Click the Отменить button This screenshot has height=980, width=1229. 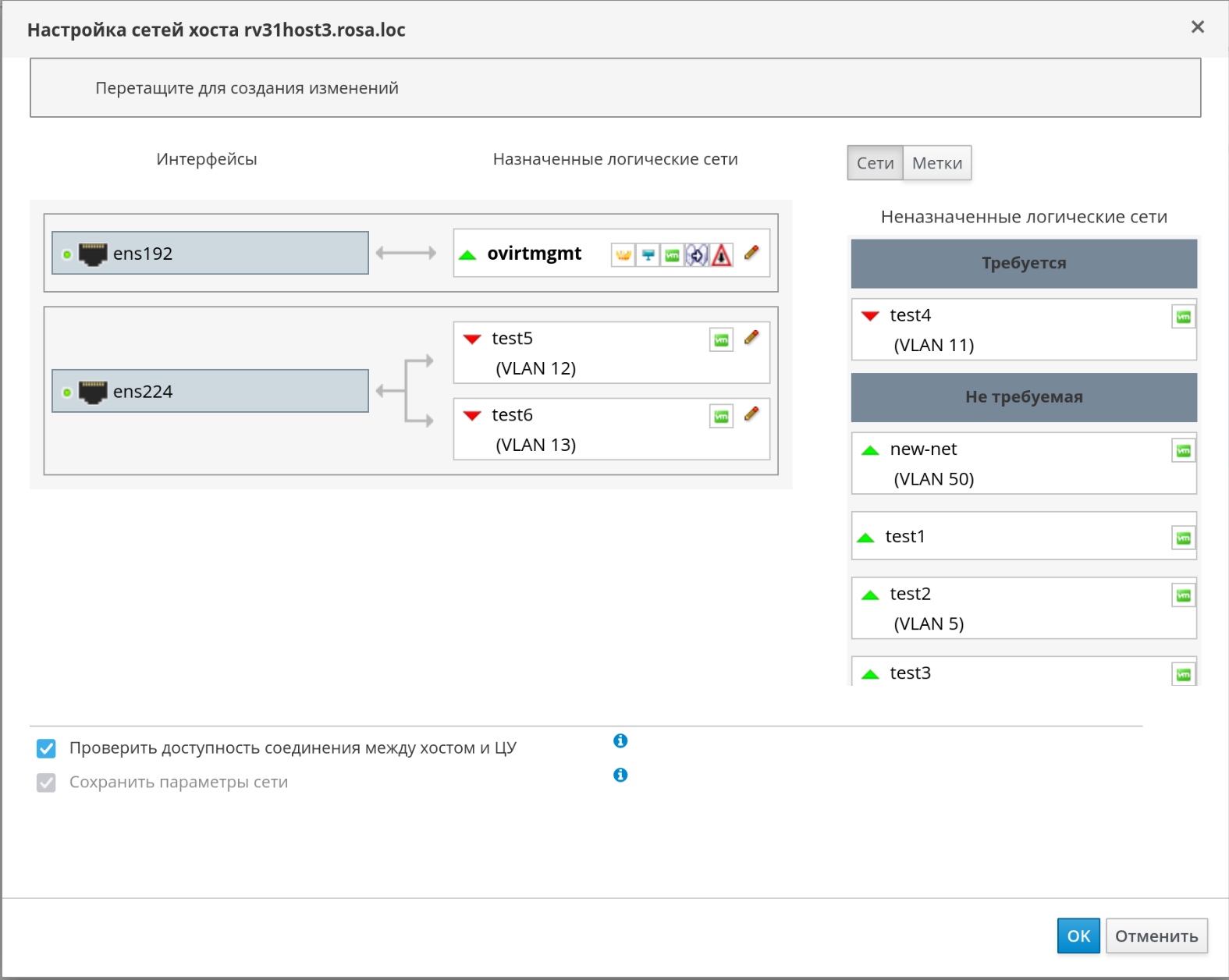(x=1156, y=936)
